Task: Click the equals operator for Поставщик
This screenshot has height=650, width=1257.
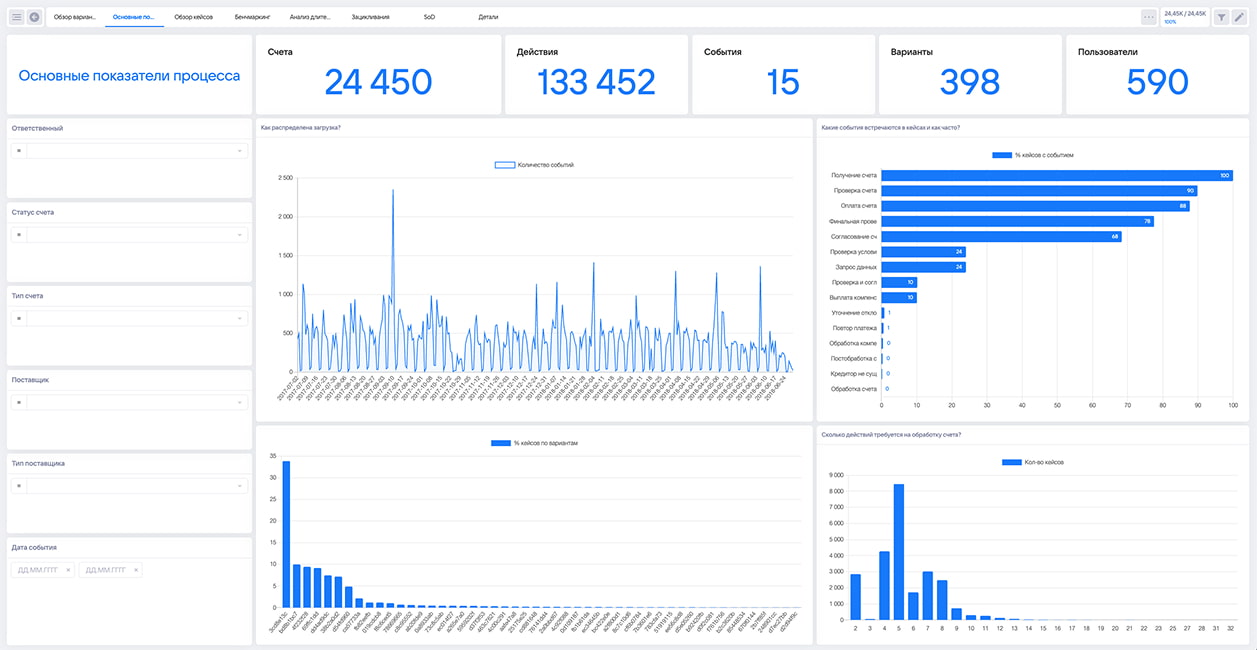Action: click(x=19, y=402)
